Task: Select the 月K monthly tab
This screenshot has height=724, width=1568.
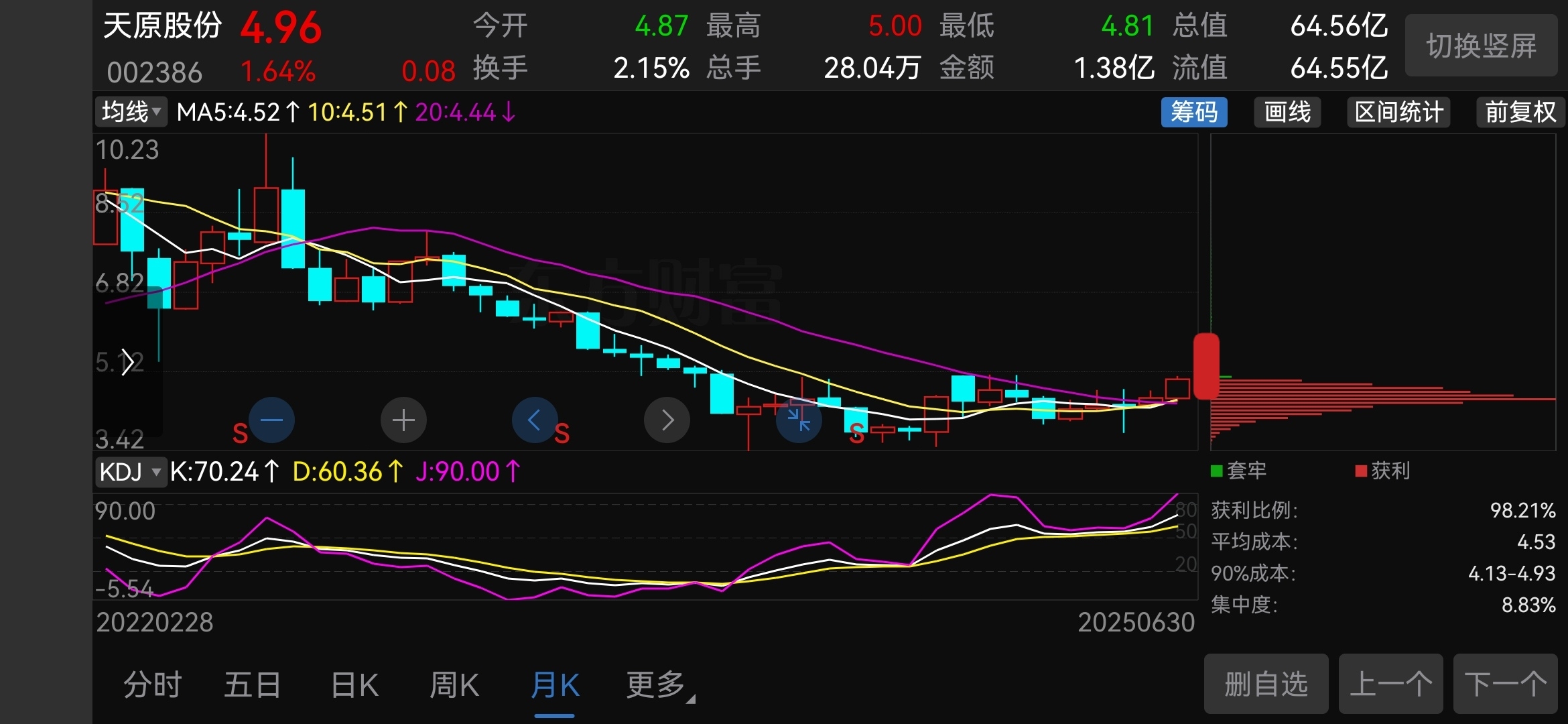Action: 555,685
